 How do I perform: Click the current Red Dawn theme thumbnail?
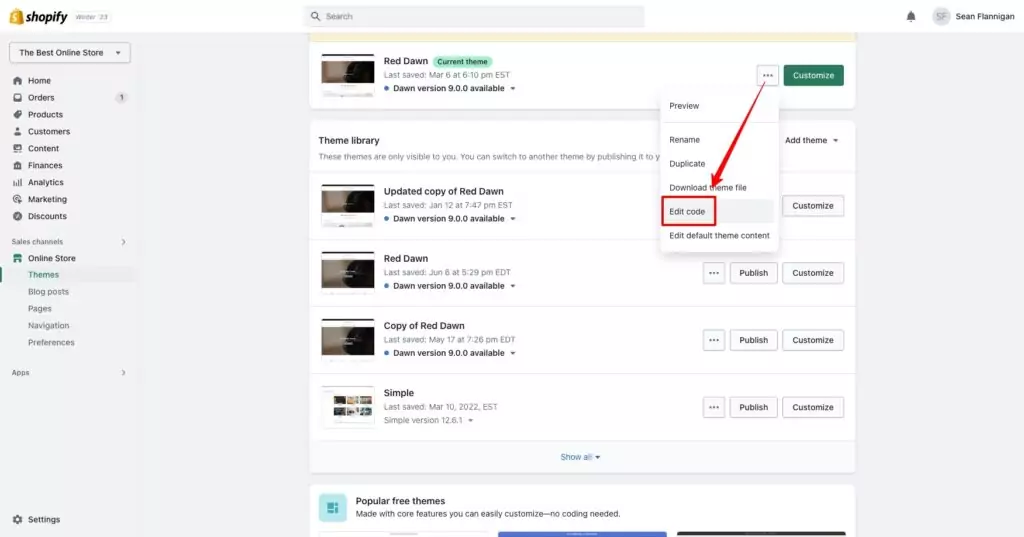click(x=347, y=76)
